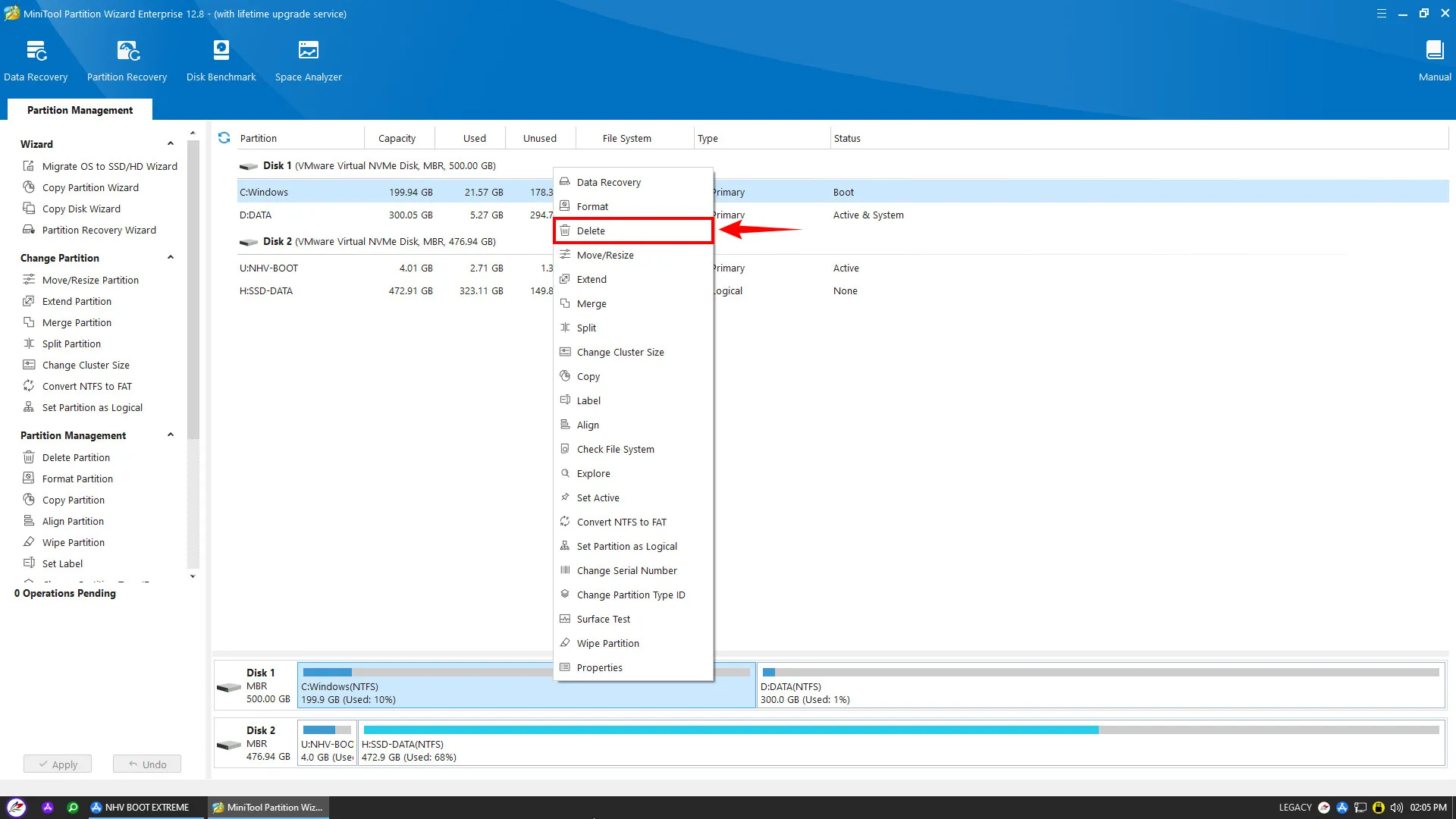Click Split Partition in the sidebar

(x=71, y=344)
